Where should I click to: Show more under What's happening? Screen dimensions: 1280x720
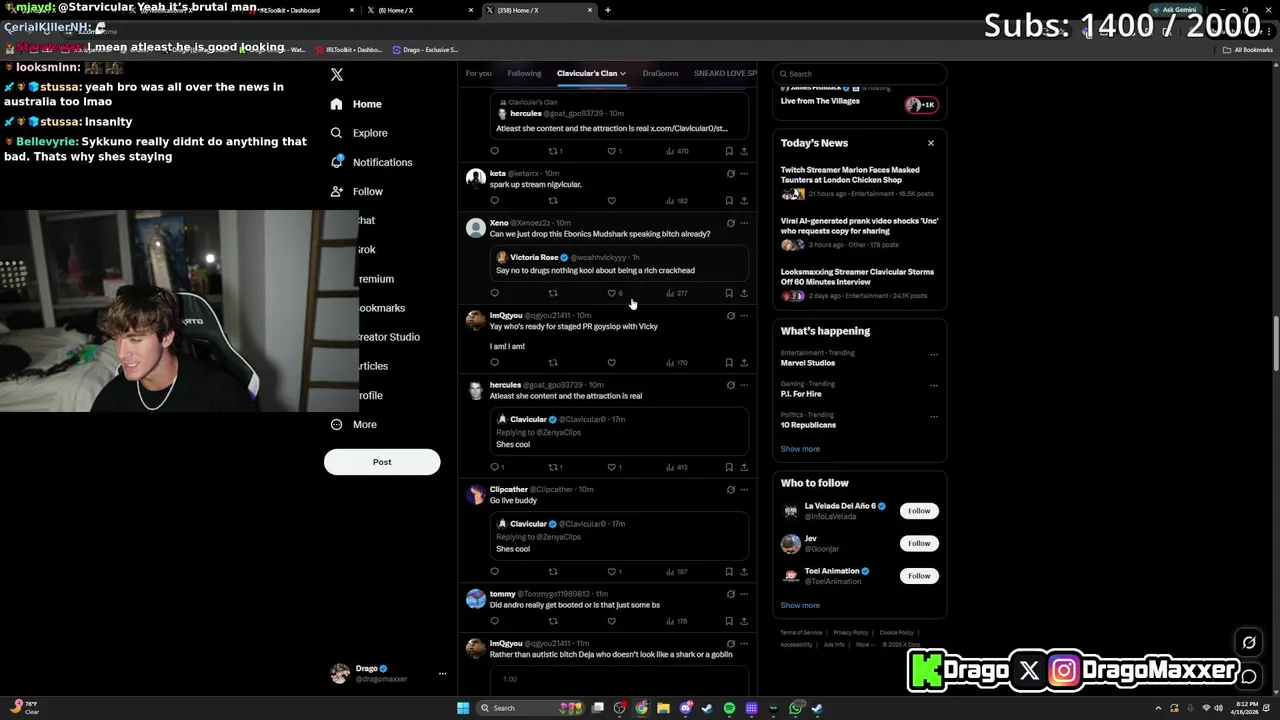coord(800,449)
